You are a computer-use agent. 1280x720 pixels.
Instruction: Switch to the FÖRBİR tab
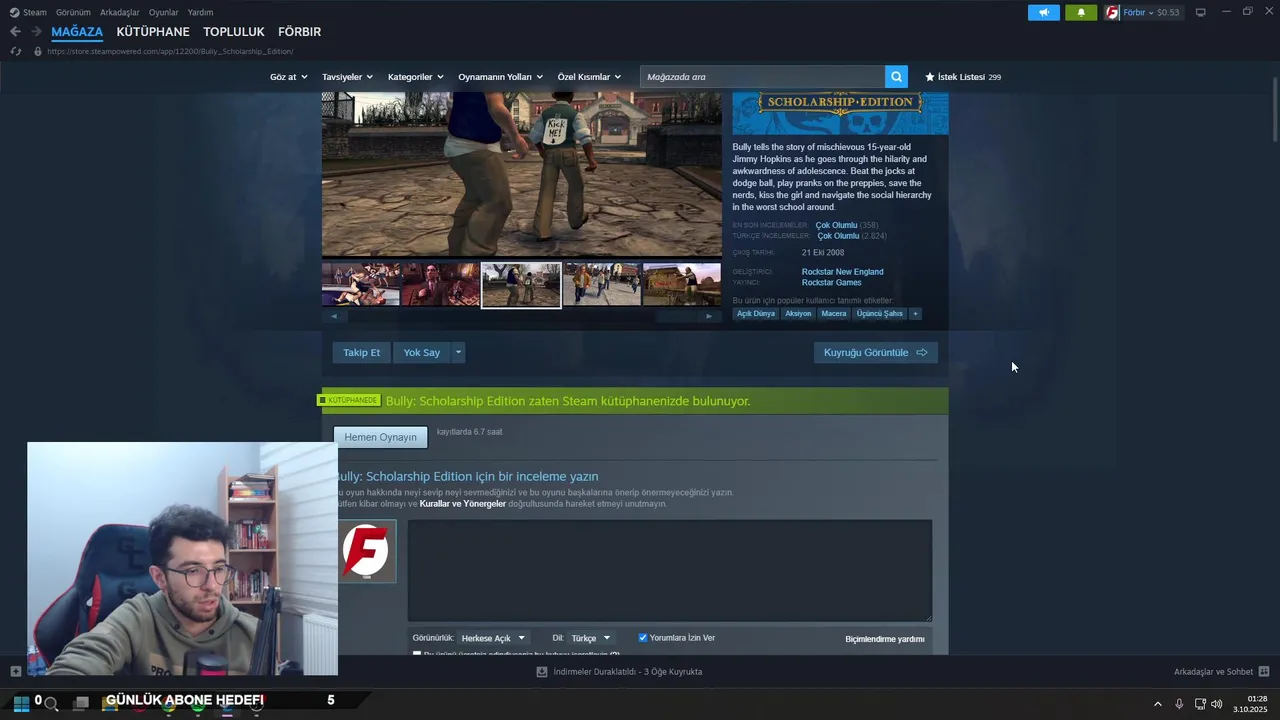tap(299, 32)
